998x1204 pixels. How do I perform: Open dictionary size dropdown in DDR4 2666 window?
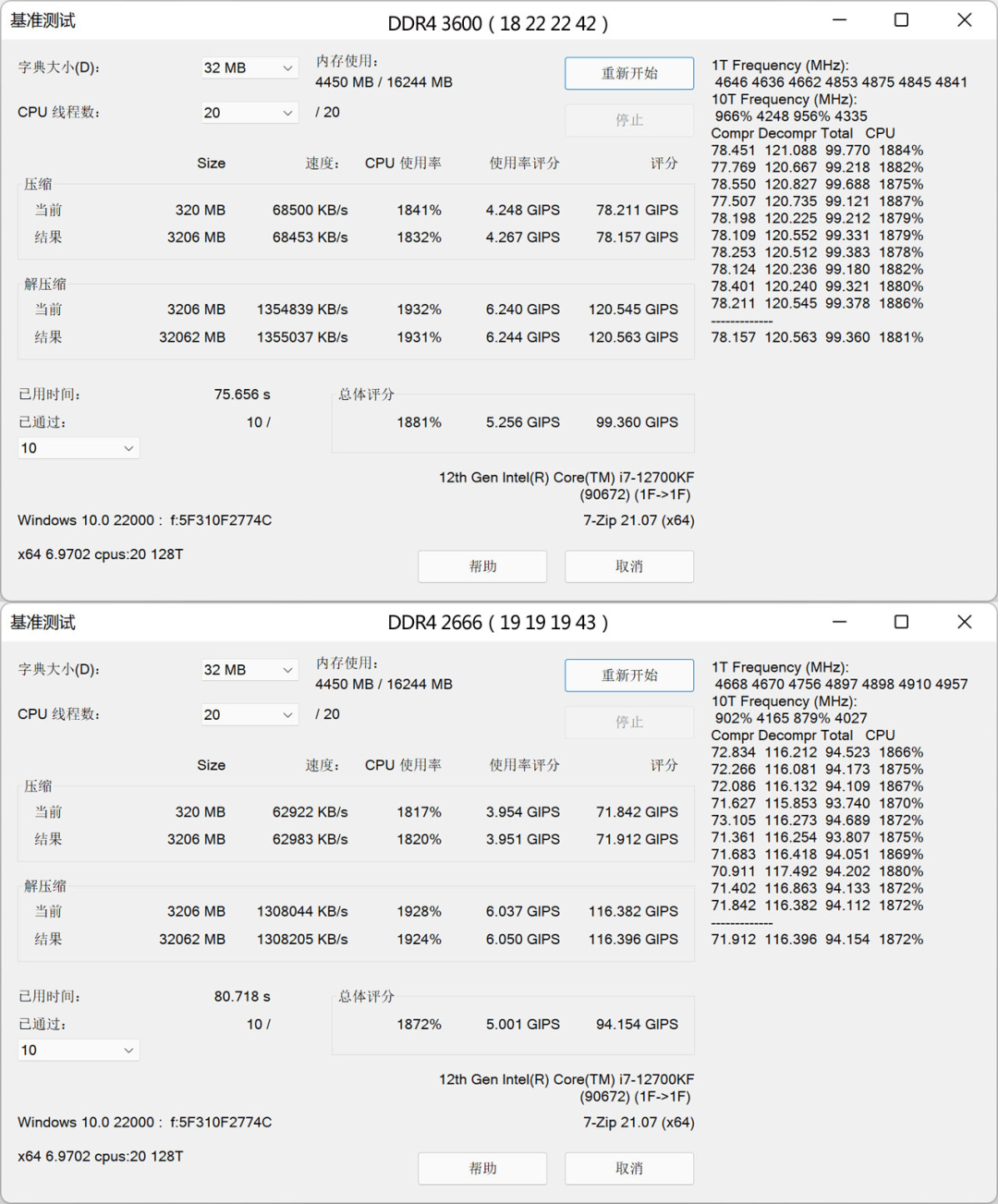coord(249,670)
